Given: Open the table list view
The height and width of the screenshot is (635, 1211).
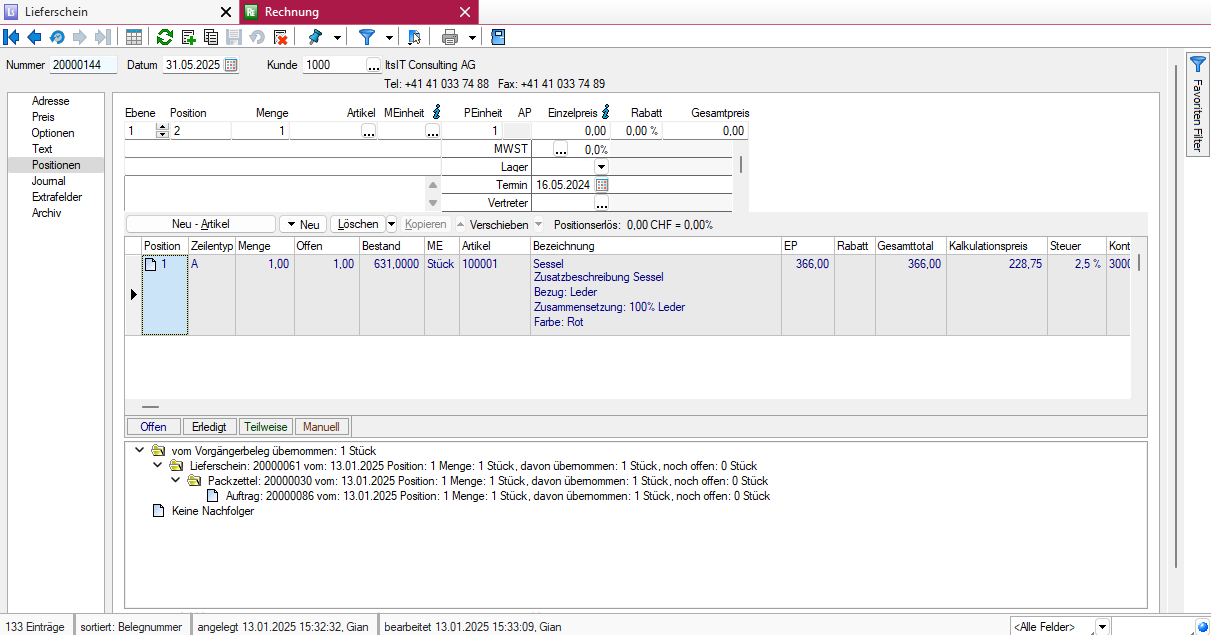Looking at the screenshot, I should 133,37.
